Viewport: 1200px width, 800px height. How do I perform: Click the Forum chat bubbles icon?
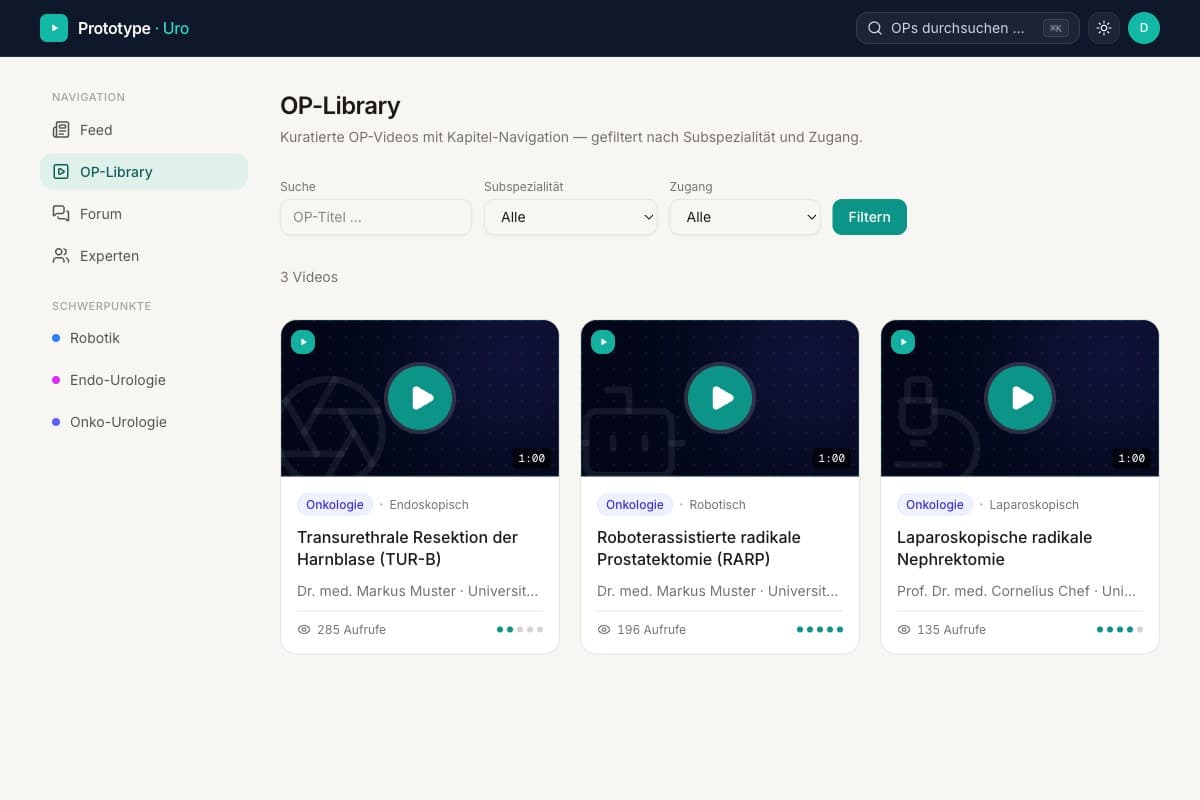pyautogui.click(x=61, y=214)
